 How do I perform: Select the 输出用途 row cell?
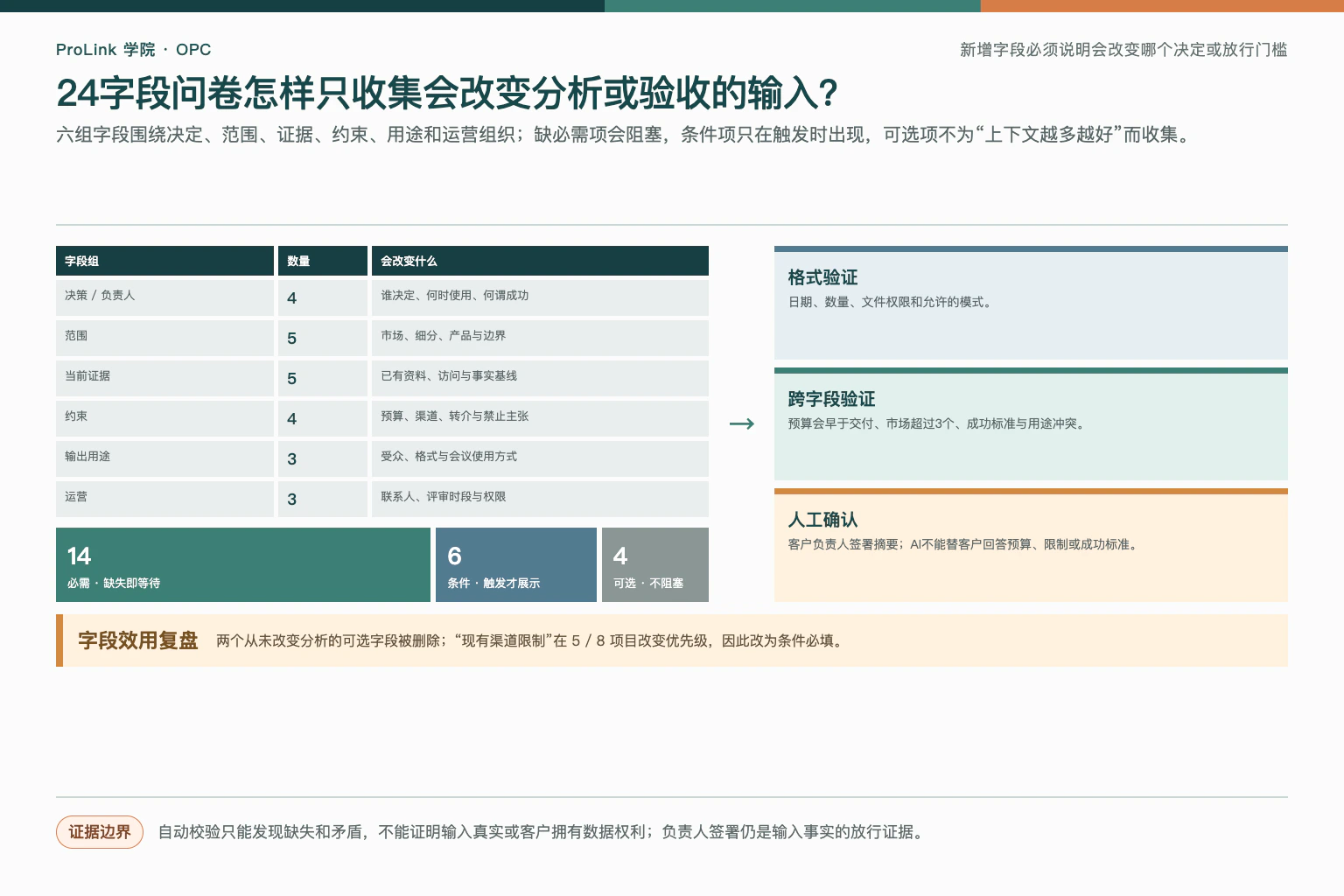pos(164,458)
